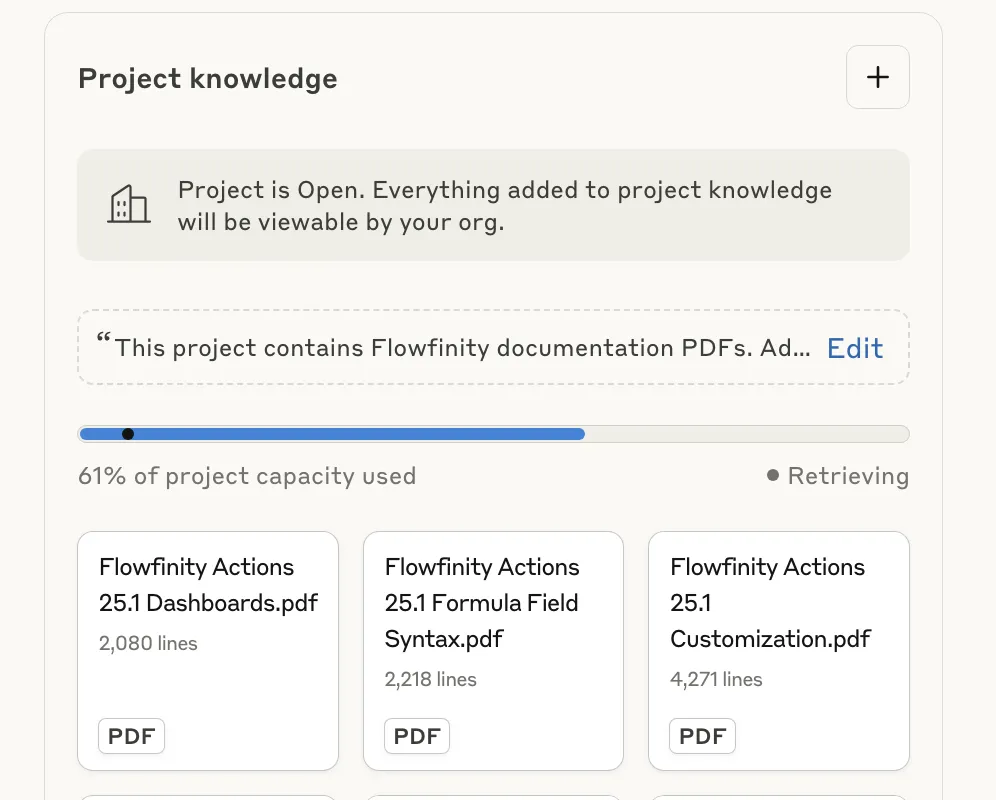Open the Edit link for project instructions
Viewport: 996px width, 800px height.
(854, 348)
